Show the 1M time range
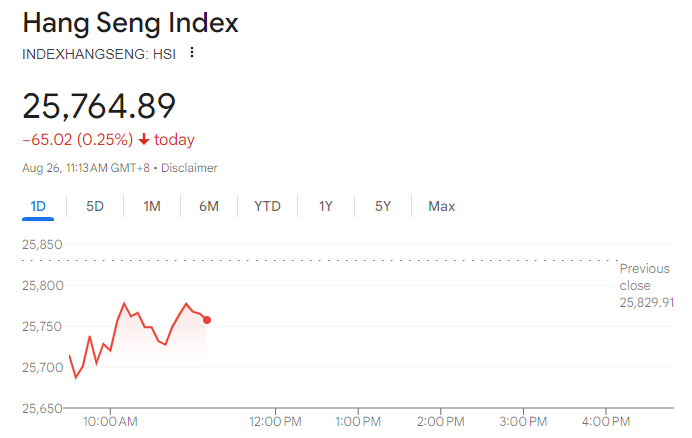 pos(152,207)
